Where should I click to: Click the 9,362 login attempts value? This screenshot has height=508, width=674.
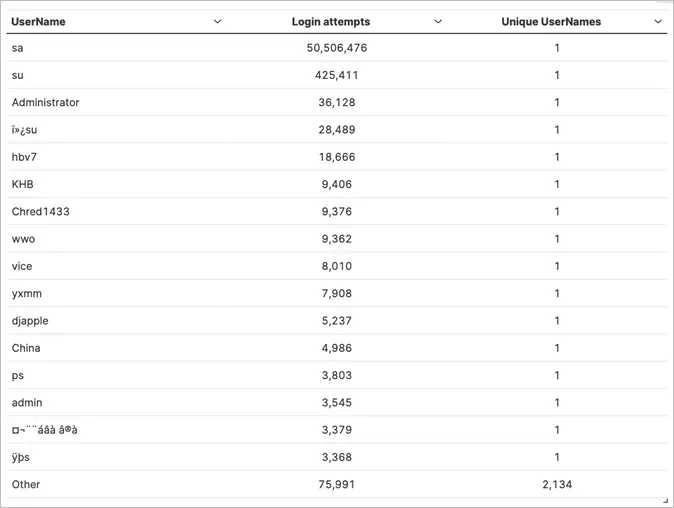[337, 239]
